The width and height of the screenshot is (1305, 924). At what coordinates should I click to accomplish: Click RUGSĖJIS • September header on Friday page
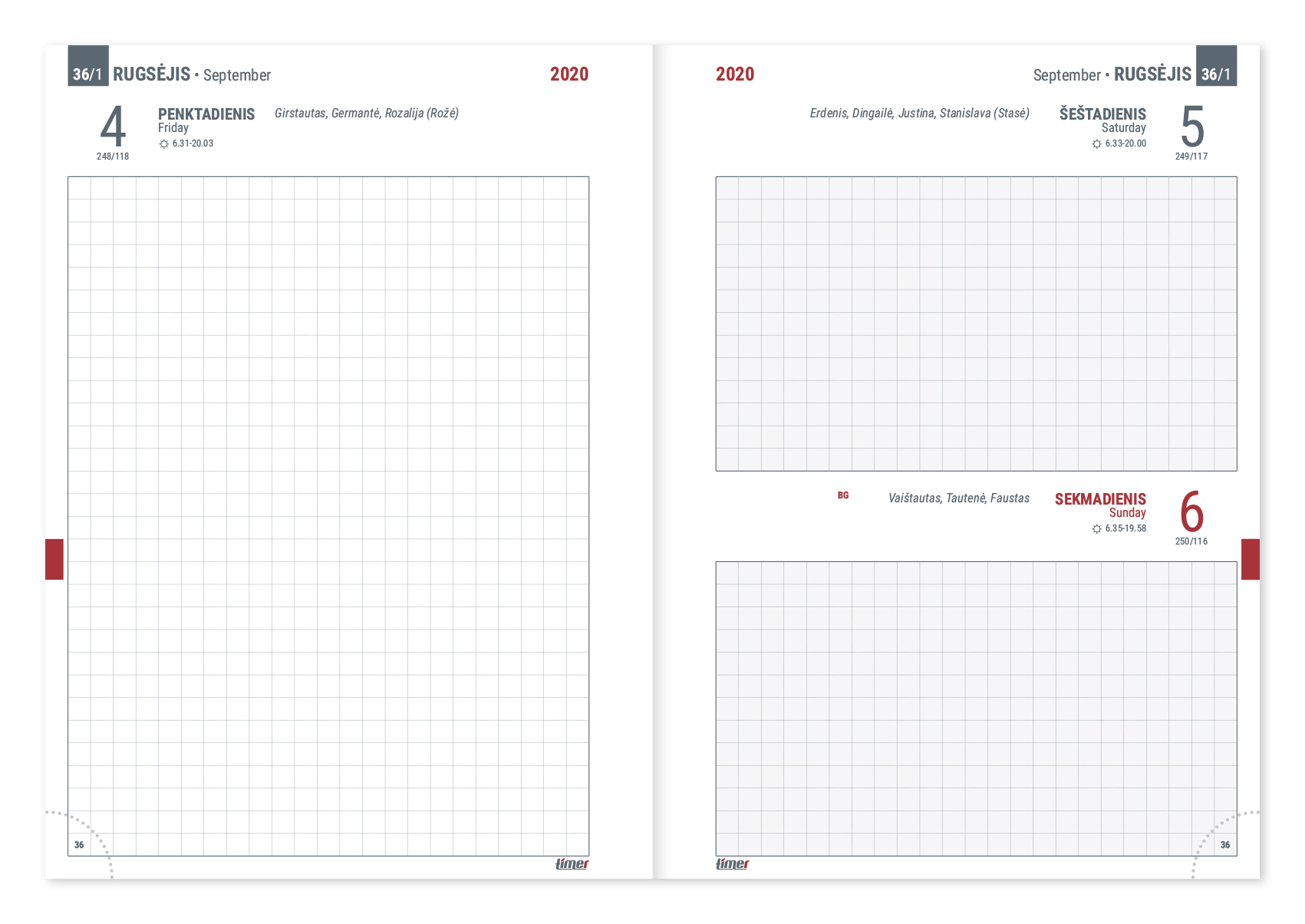192,74
